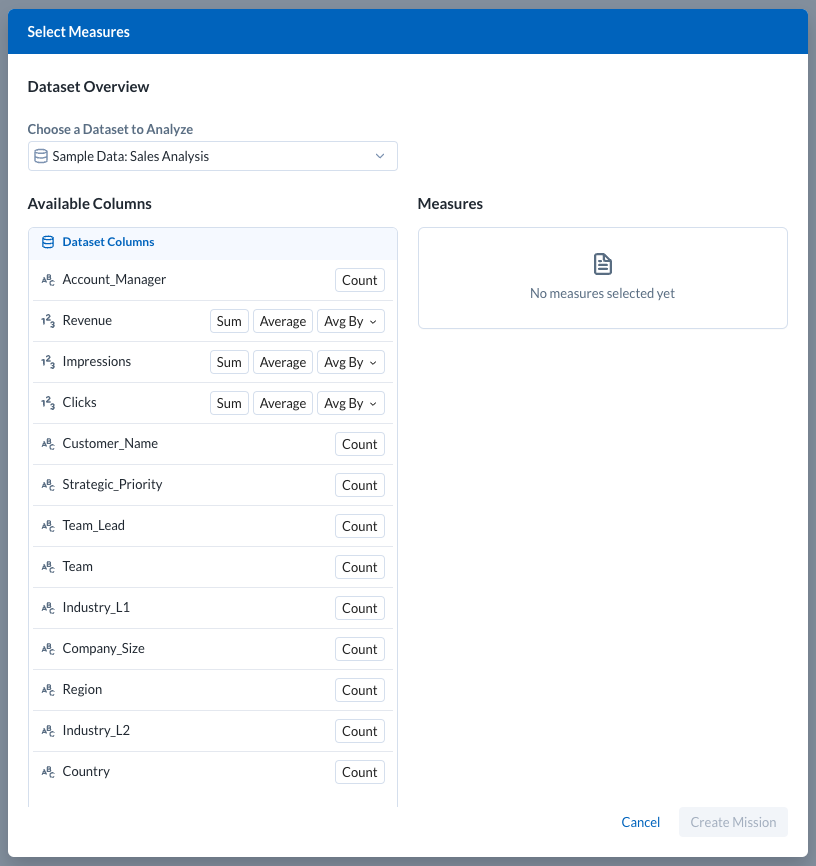Add Sum of Impressions measure

tap(229, 362)
